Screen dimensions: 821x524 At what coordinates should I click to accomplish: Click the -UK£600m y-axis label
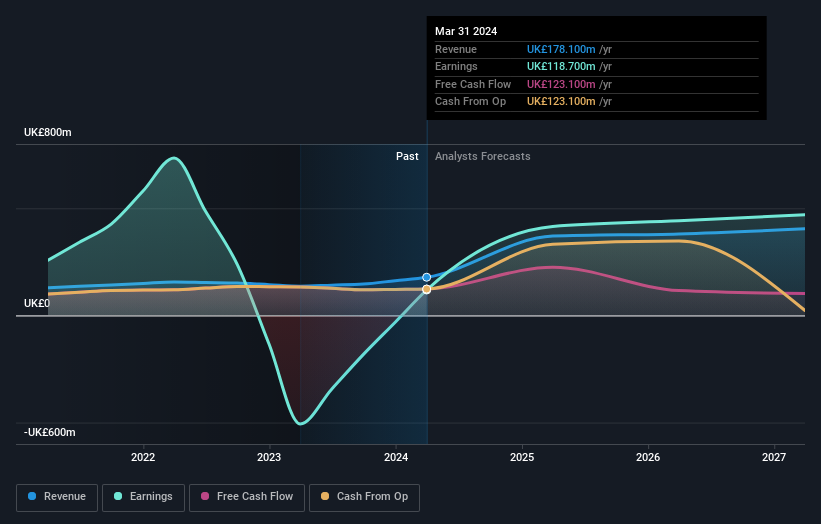[x=50, y=432]
